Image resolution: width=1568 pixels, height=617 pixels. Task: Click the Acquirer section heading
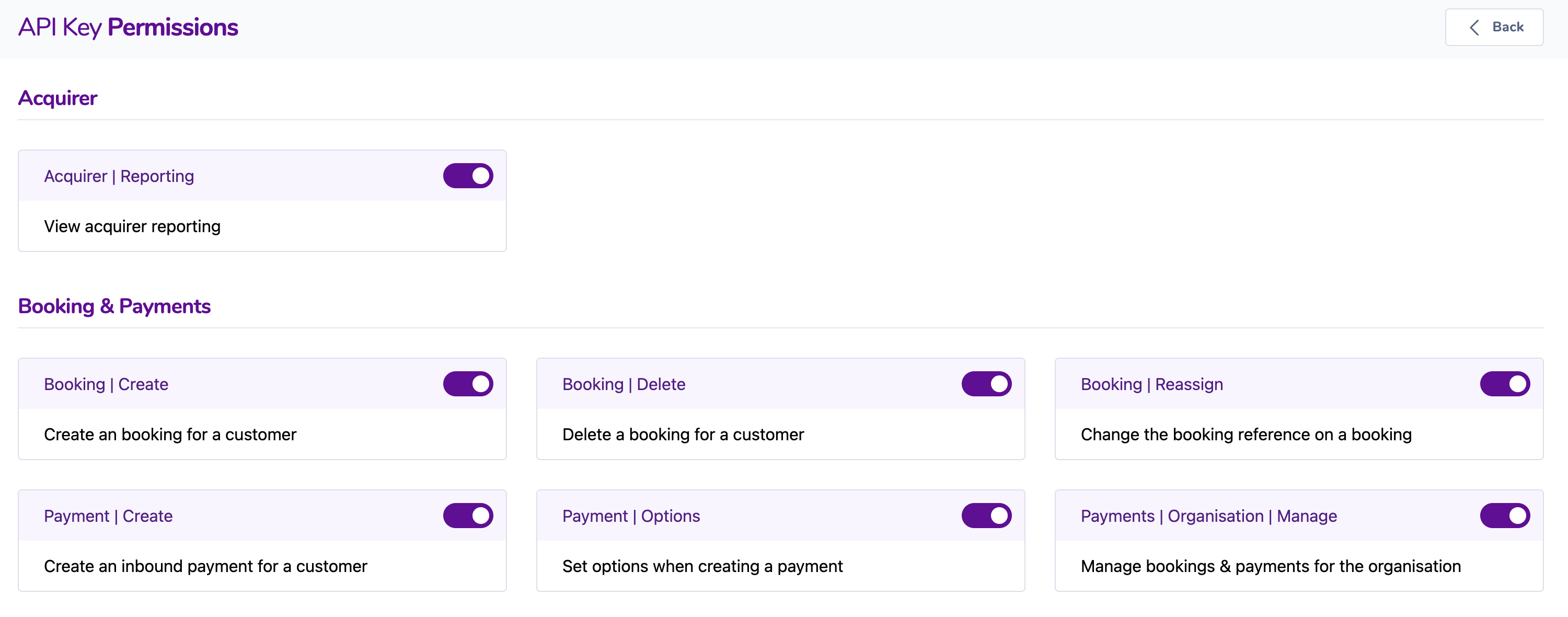(58, 98)
